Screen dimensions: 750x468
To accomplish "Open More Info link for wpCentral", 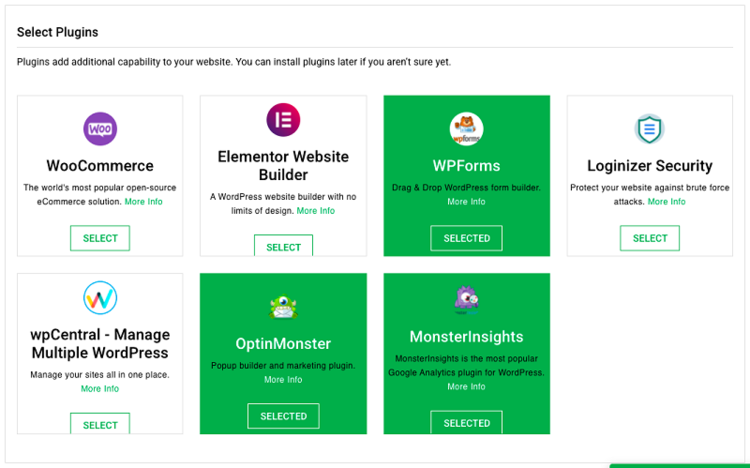I will coord(100,389).
